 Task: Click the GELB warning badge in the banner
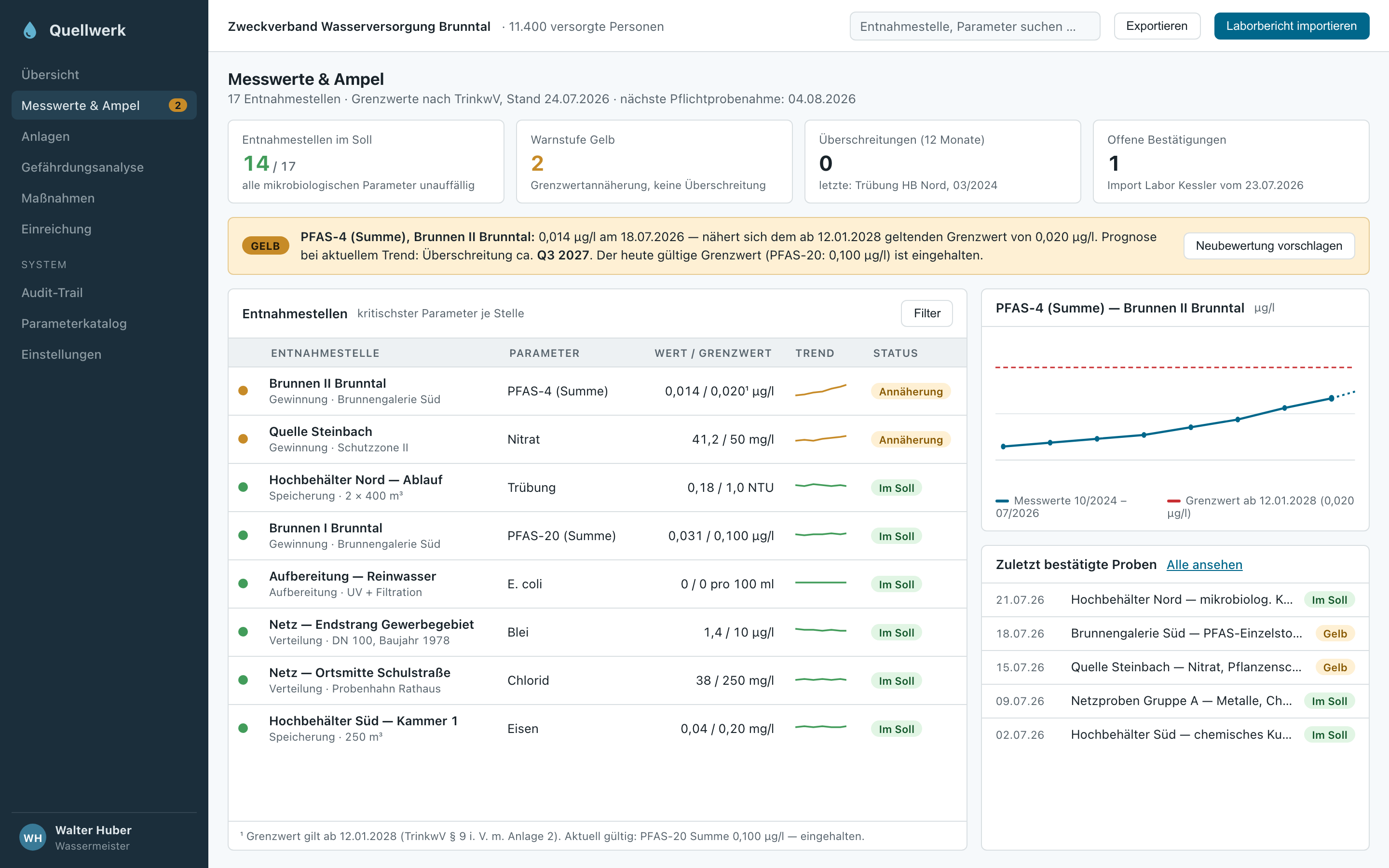click(265, 246)
